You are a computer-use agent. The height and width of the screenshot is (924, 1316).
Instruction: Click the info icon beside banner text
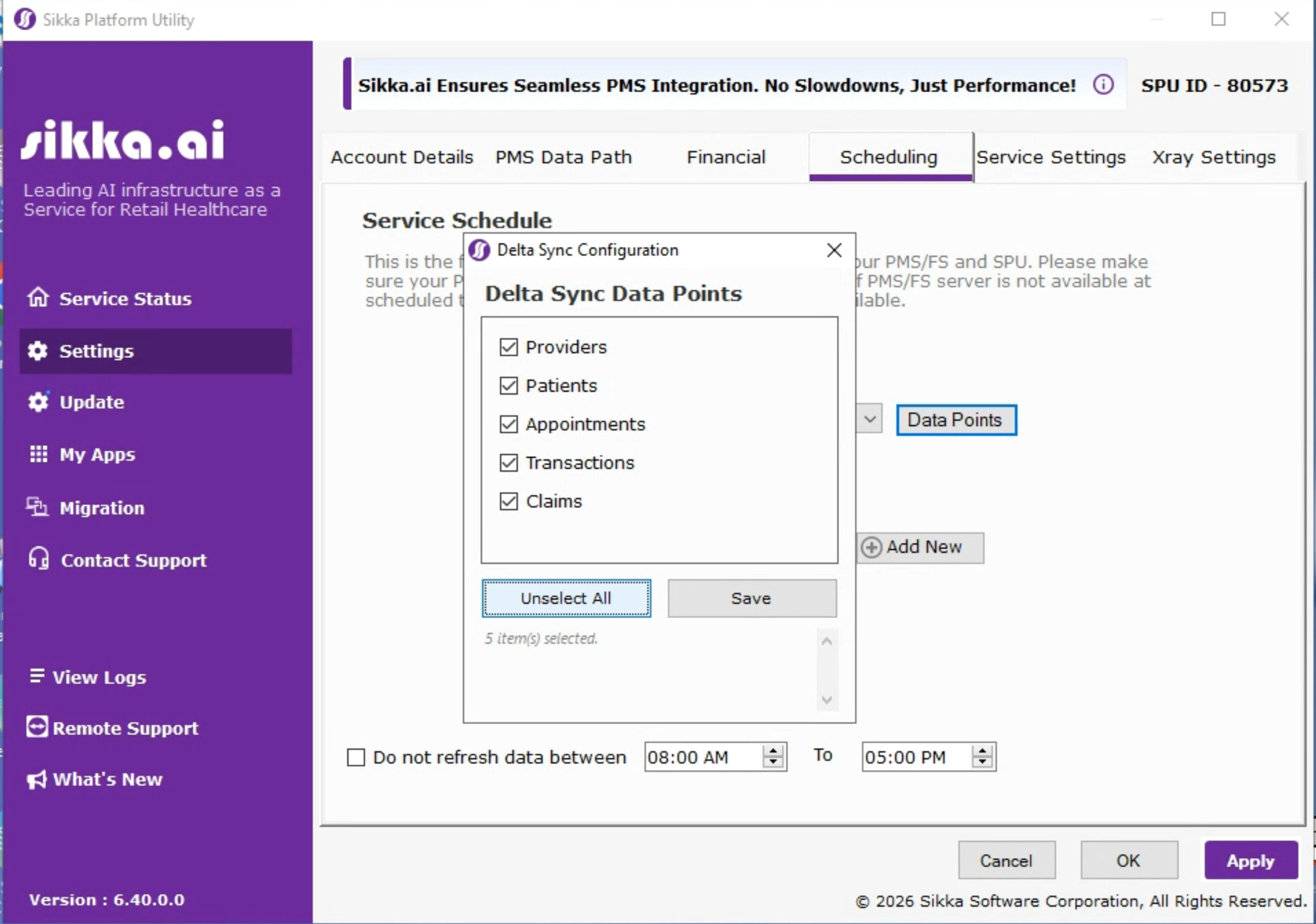coord(1103,85)
